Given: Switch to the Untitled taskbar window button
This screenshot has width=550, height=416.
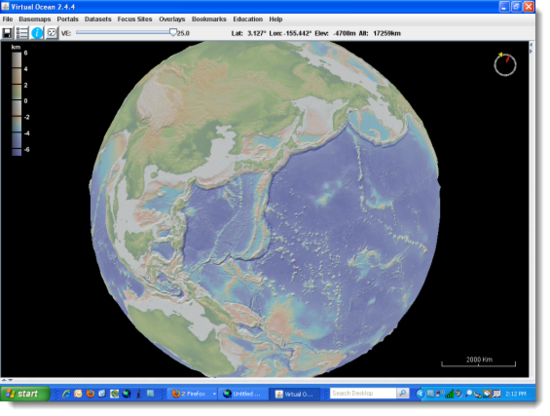Looking at the screenshot, I should 242,394.
